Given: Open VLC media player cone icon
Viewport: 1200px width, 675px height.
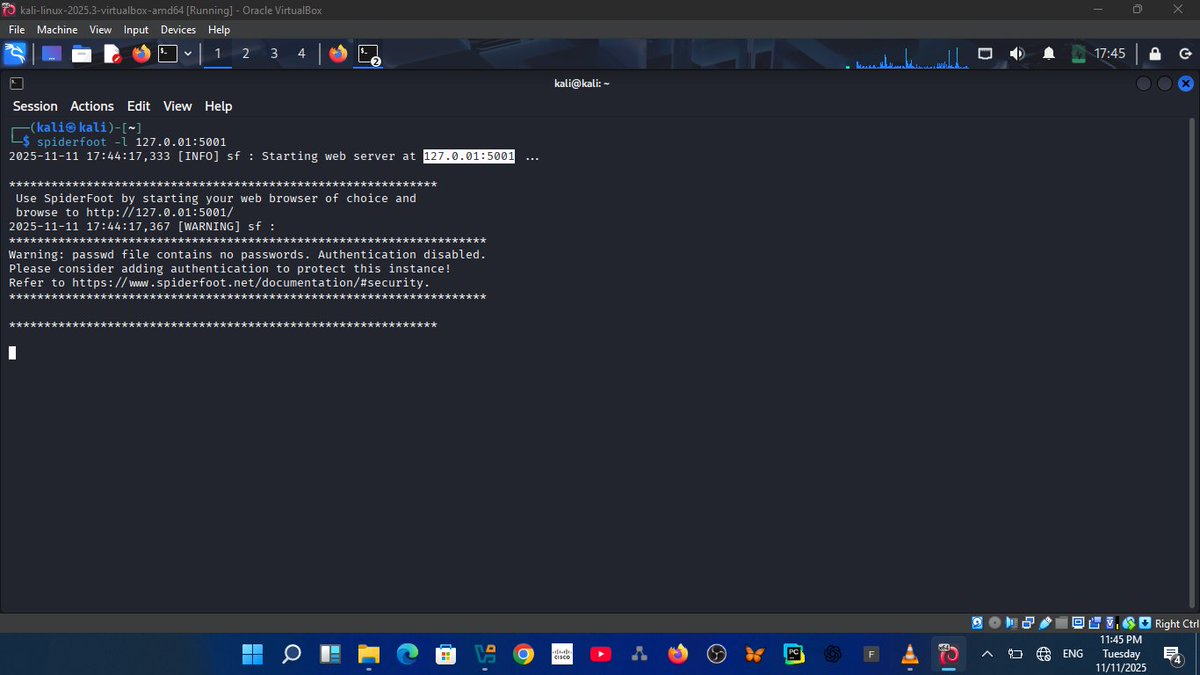Looking at the screenshot, I should pyautogui.click(x=910, y=654).
